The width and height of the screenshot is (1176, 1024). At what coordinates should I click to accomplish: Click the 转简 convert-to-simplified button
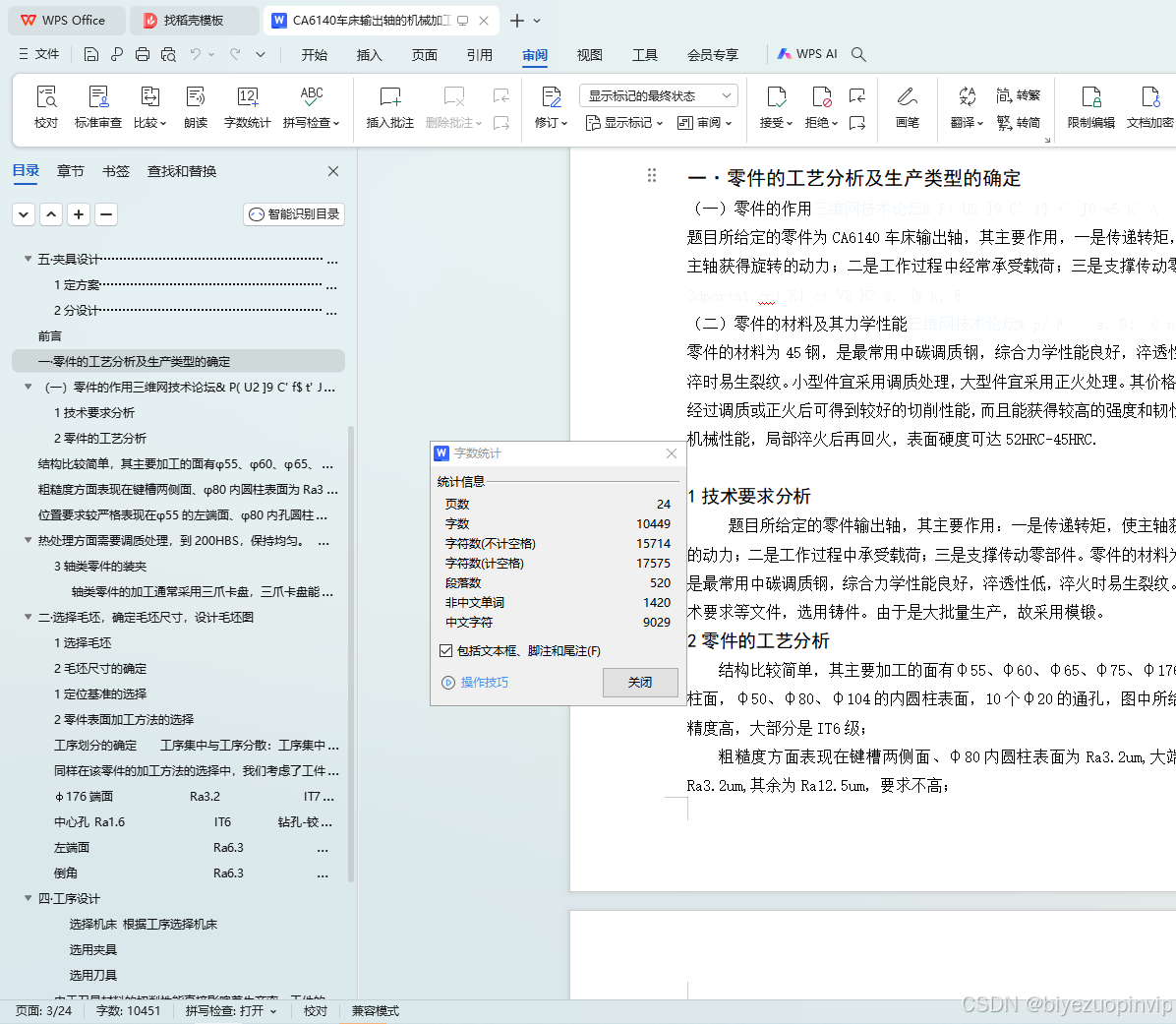[1018, 122]
